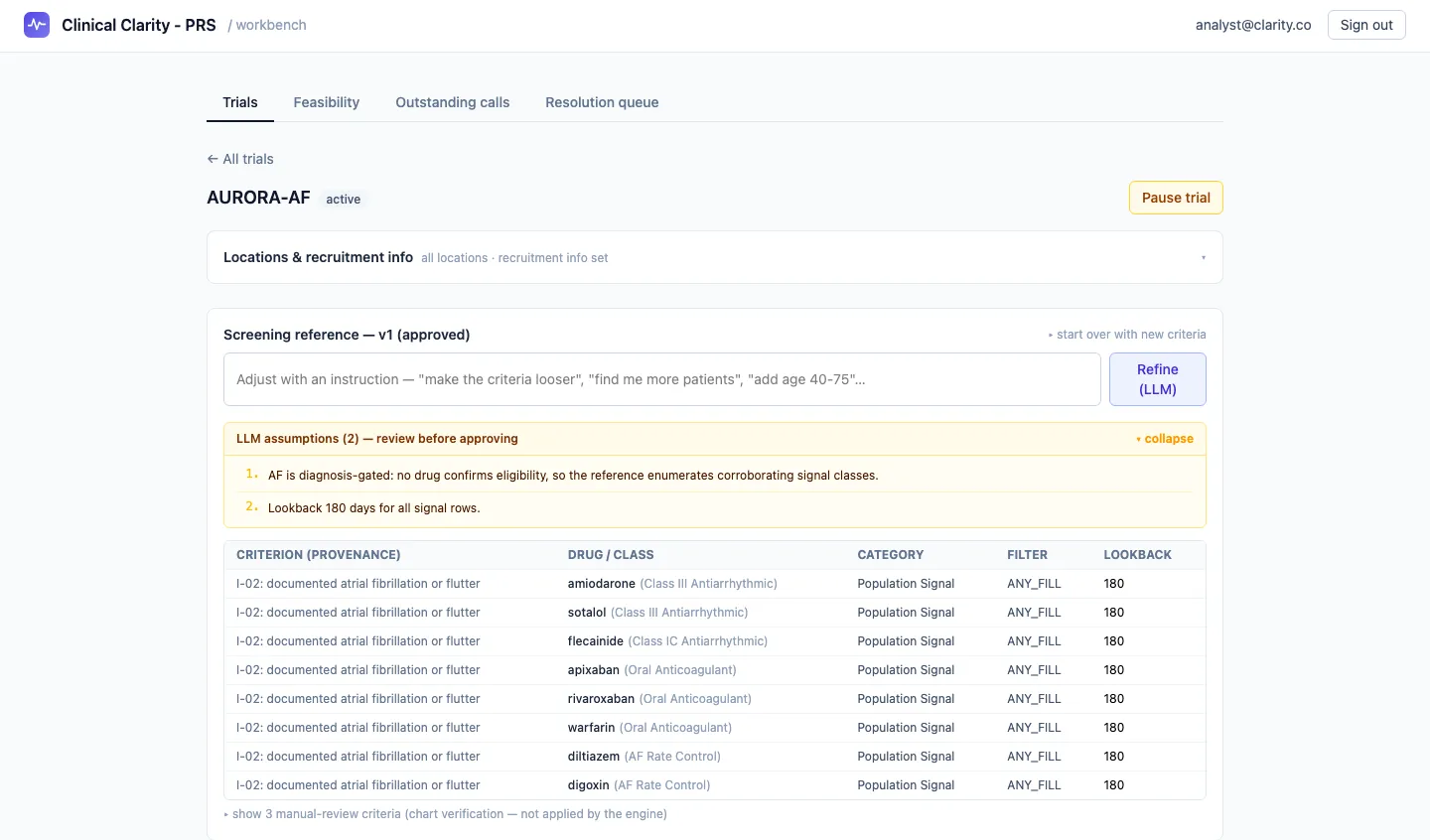Click the Clinical Clarity - PRS title
The image size is (1430, 840).
pos(139,25)
